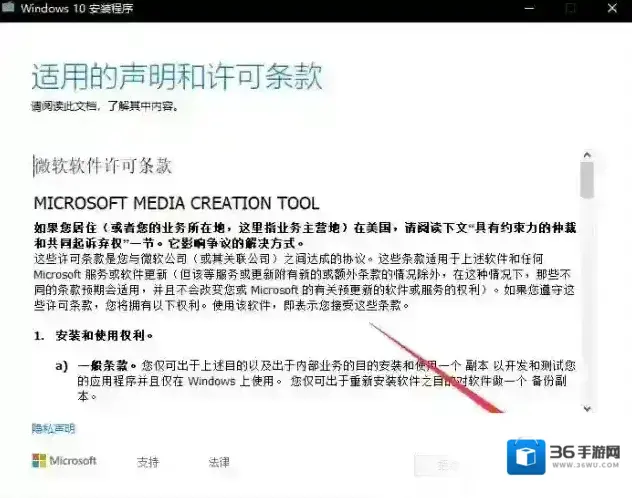
Task: Open the 隐私声明 privacy statement link
Action: tap(53, 428)
